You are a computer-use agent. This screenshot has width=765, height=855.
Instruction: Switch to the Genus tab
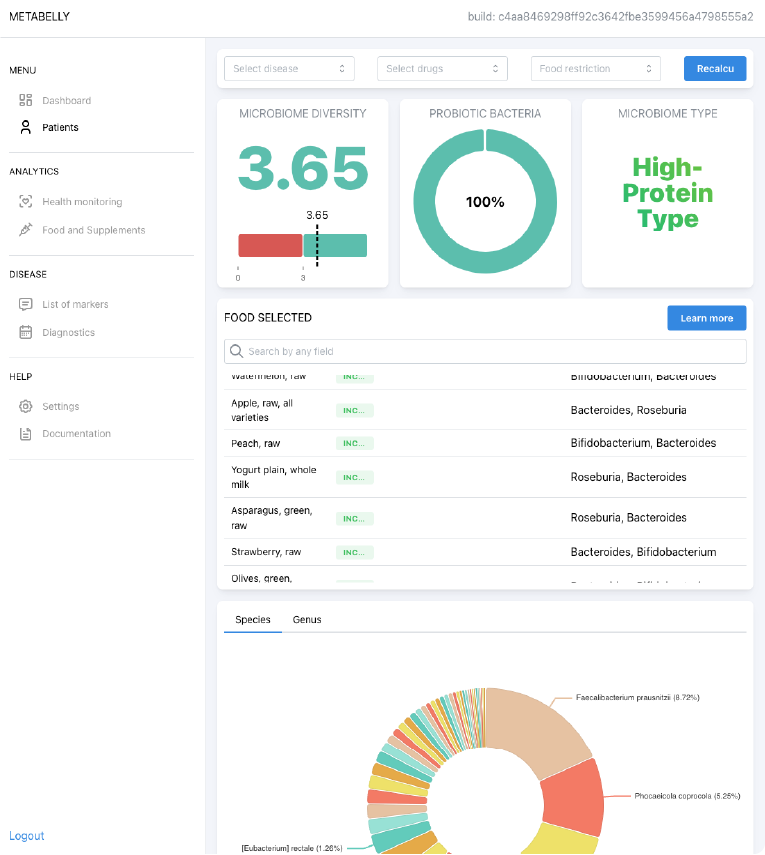tap(307, 620)
